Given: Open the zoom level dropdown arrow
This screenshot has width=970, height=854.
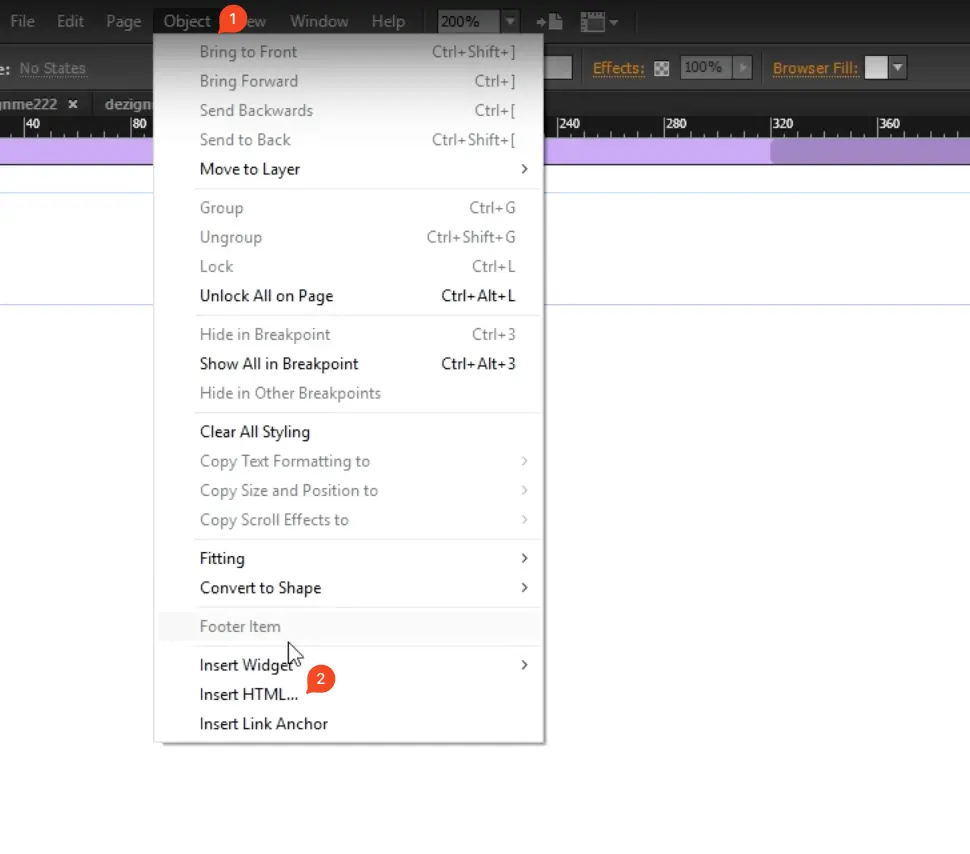Looking at the screenshot, I should pyautogui.click(x=511, y=21).
